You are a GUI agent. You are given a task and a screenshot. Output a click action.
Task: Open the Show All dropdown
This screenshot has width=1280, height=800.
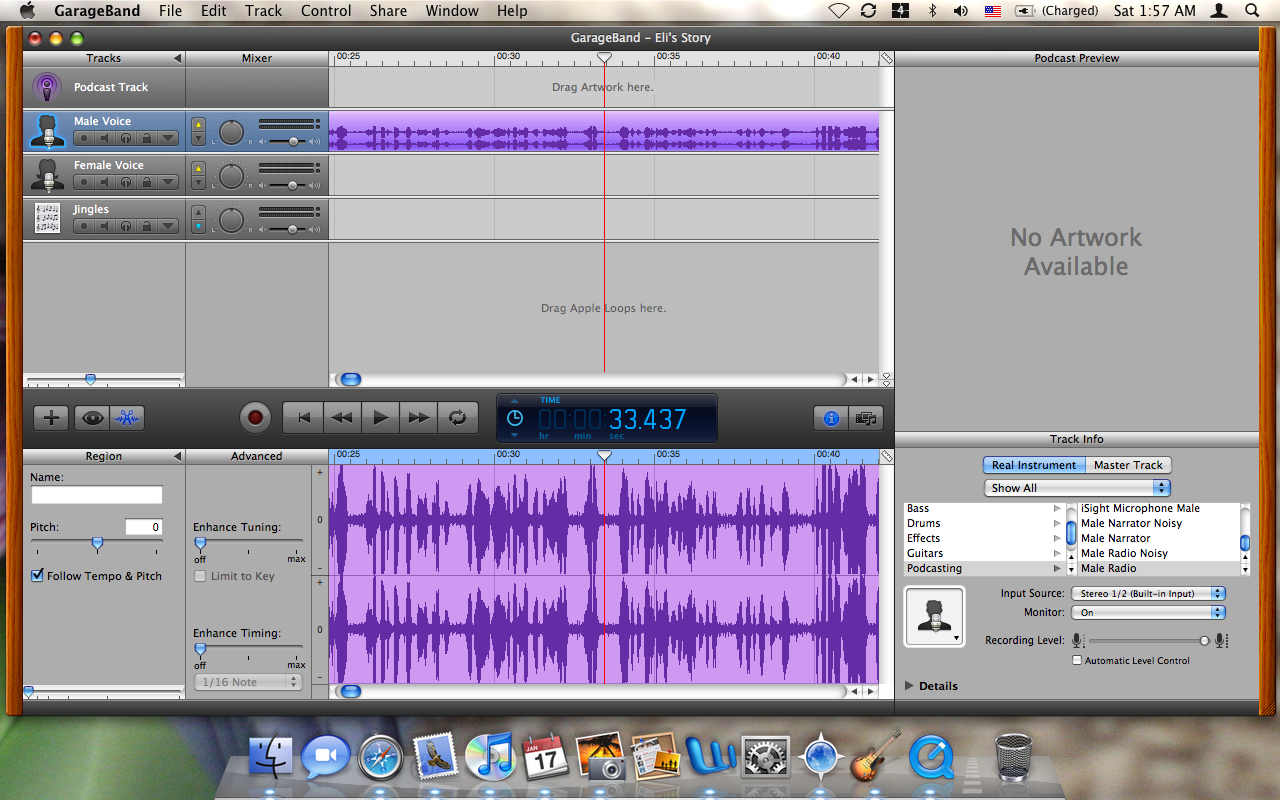click(1077, 488)
